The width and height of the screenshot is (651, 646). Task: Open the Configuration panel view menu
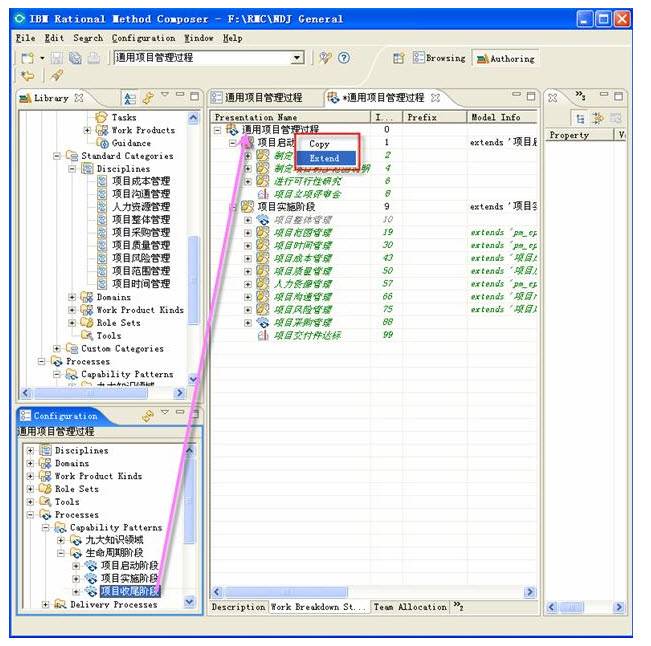pyautogui.click(x=165, y=415)
